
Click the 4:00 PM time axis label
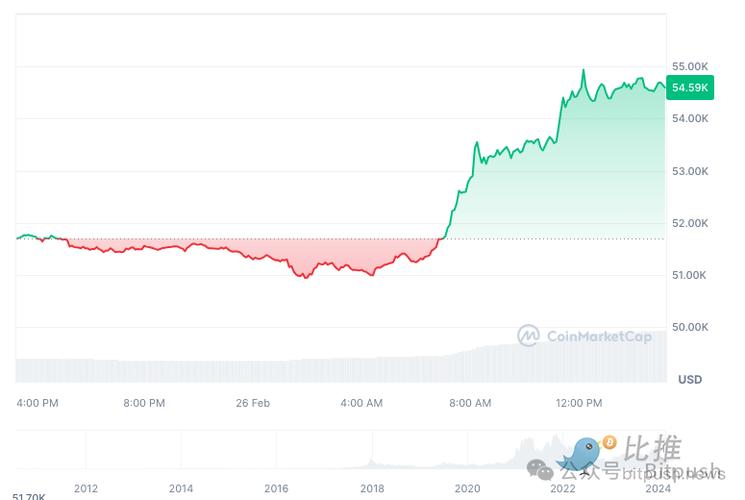coord(38,403)
